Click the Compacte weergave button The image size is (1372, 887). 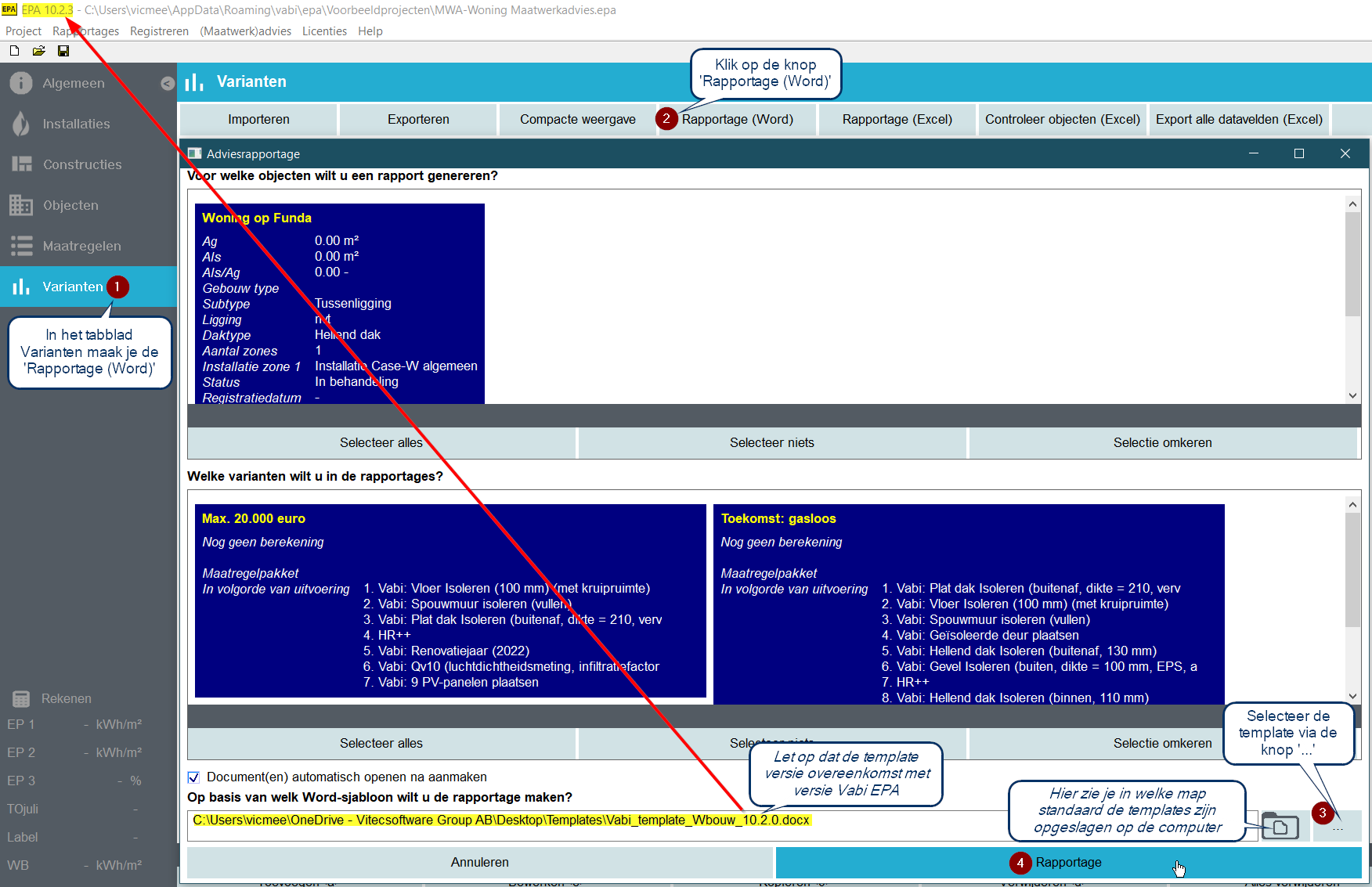tap(578, 119)
